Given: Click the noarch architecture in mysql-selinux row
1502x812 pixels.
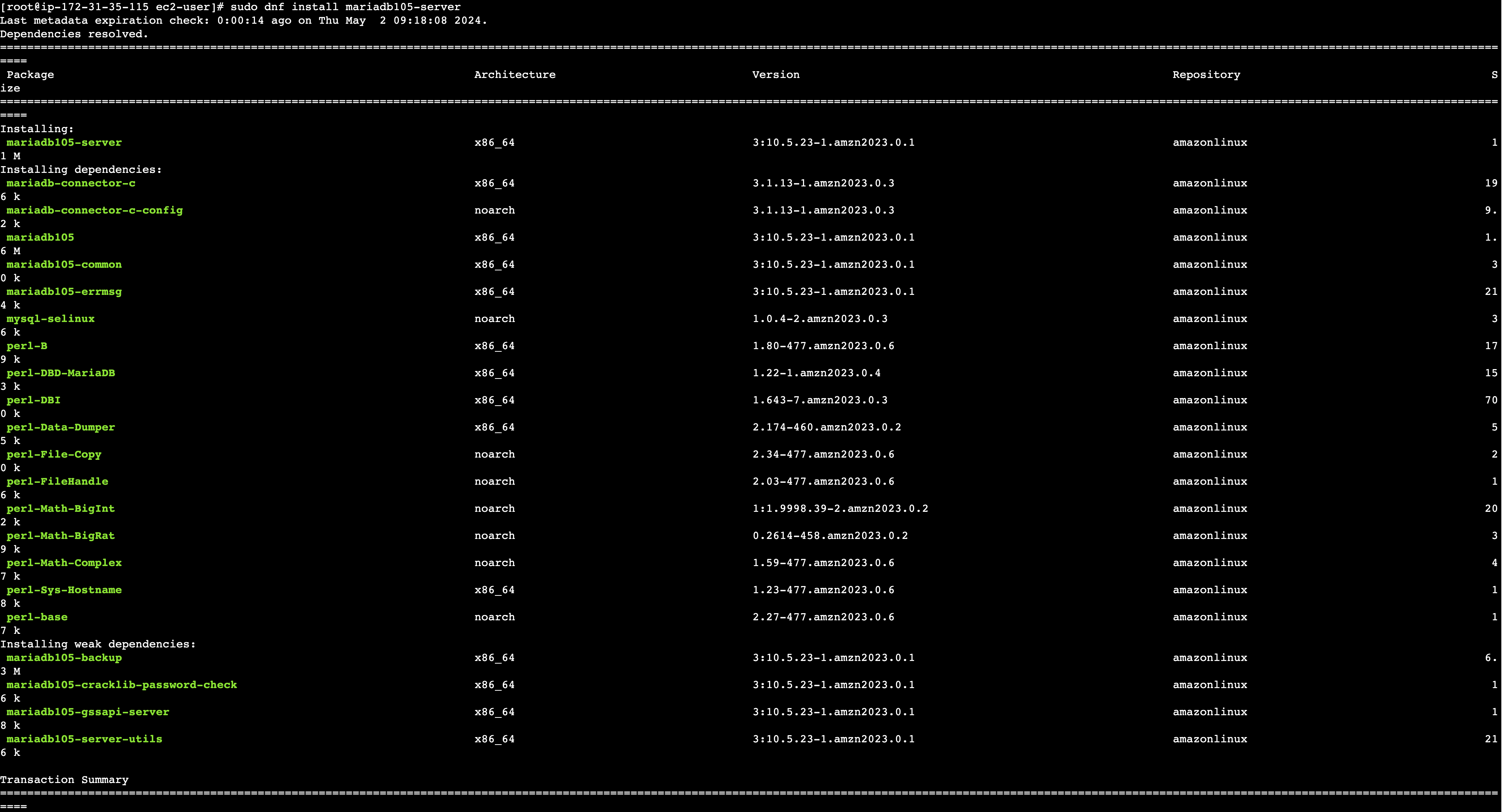Looking at the screenshot, I should pyautogui.click(x=495, y=319).
